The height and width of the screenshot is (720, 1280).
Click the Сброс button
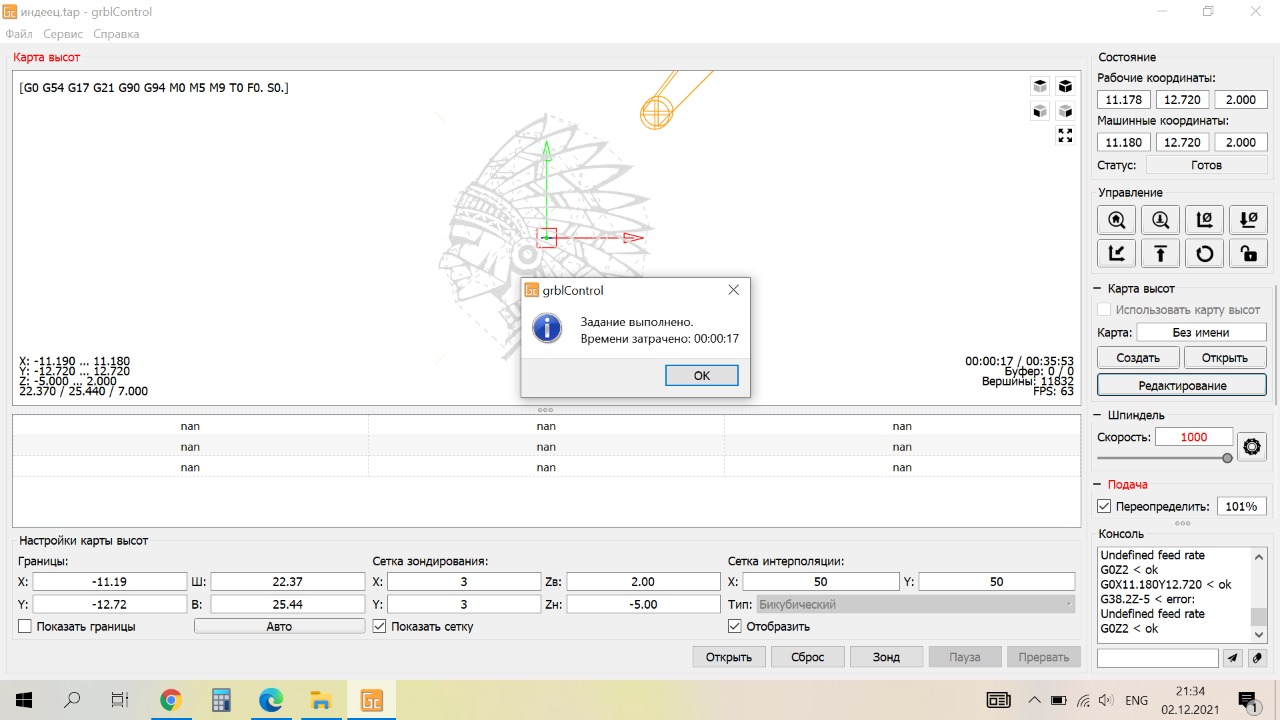coord(808,657)
